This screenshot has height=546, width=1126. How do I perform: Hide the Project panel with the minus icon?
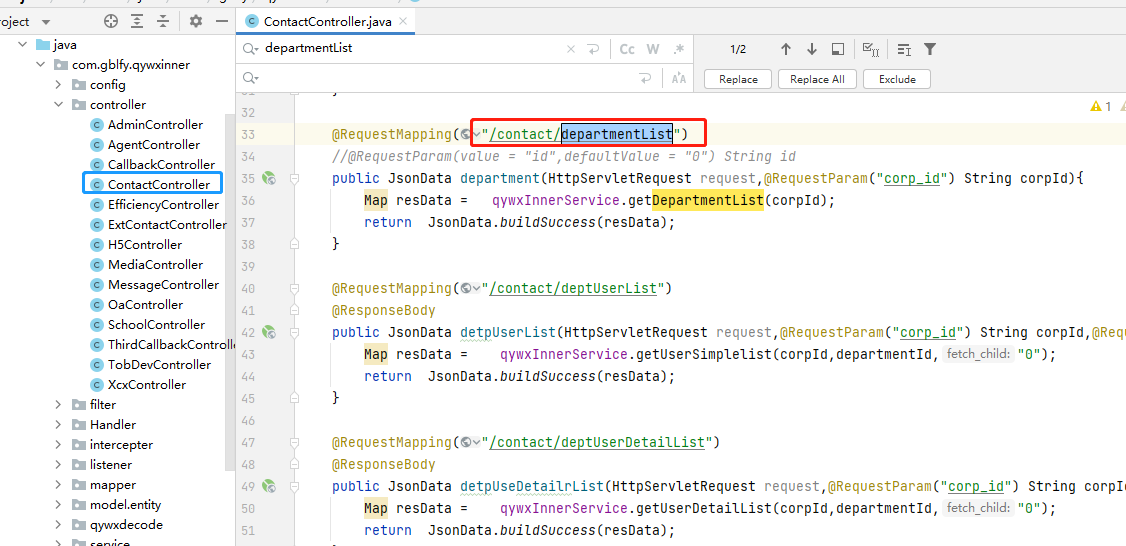click(x=222, y=22)
